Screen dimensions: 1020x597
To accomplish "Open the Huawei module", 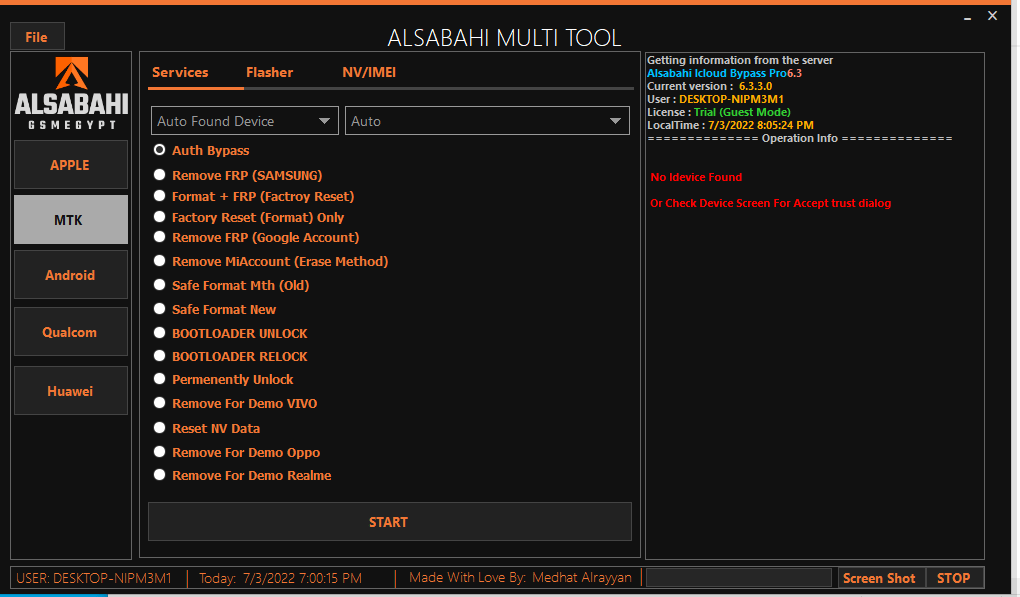I will (70, 390).
